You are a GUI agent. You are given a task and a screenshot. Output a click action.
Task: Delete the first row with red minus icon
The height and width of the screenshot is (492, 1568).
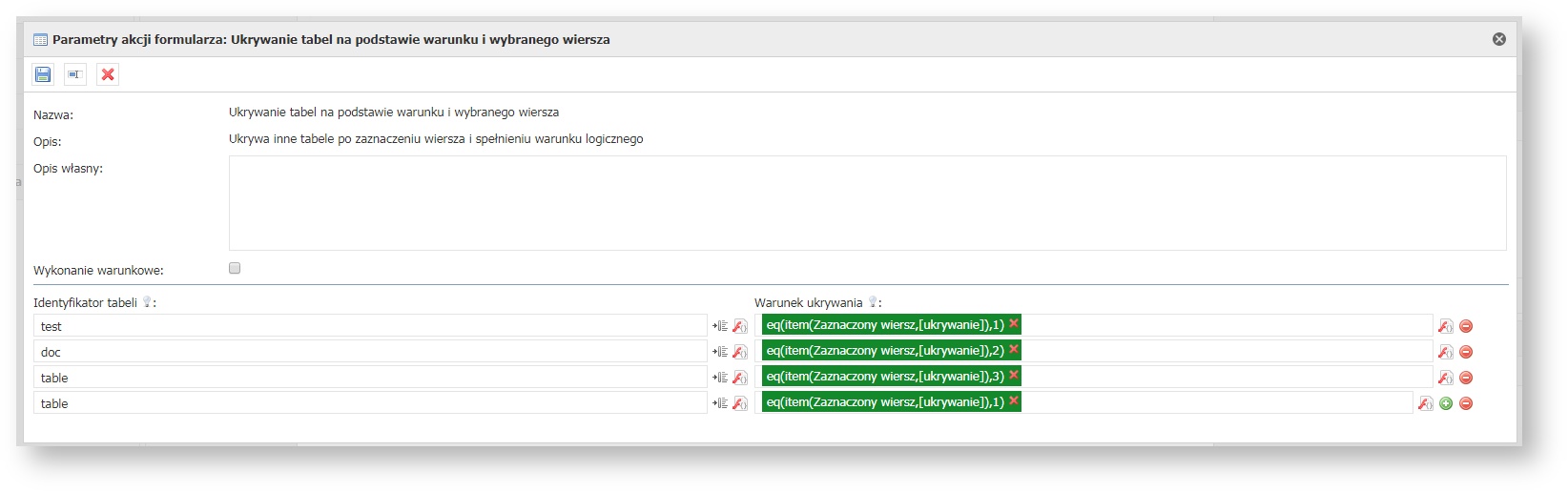click(1466, 326)
